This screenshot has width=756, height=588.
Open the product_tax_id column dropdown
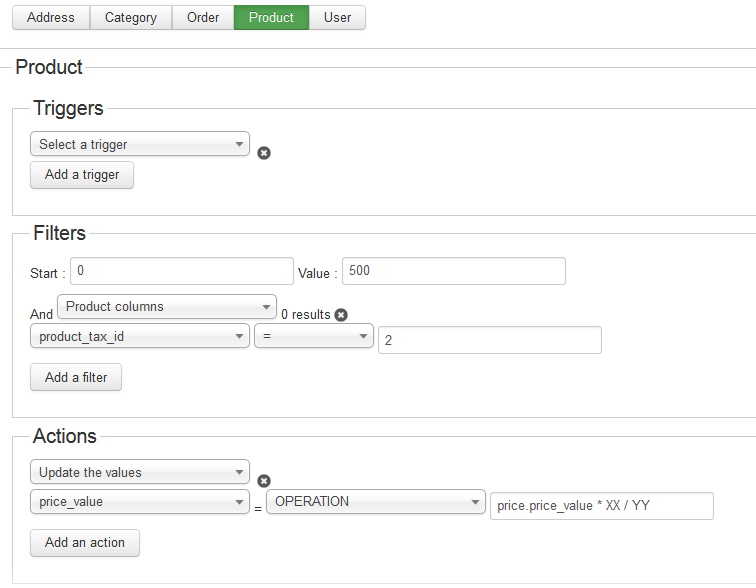(x=140, y=336)
